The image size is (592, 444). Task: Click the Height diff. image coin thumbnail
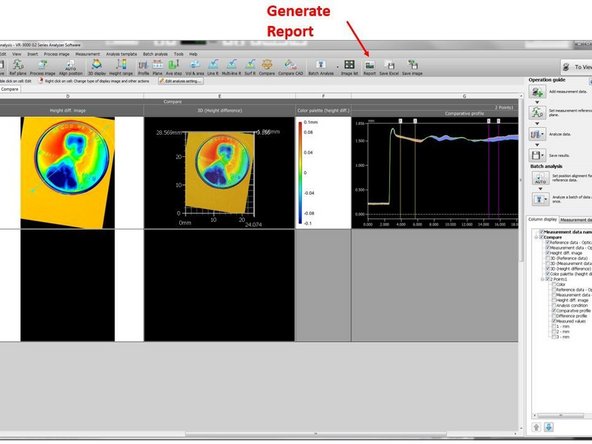click(68, 173)
